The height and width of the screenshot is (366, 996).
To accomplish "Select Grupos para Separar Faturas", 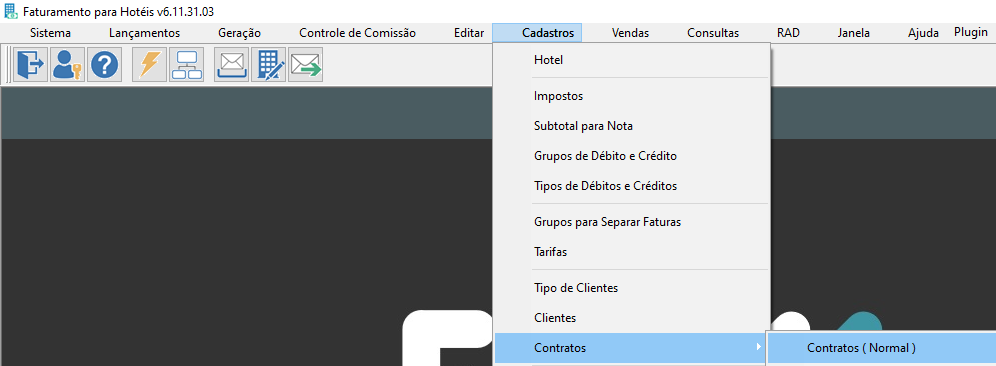I will click(x=631, y=222).
